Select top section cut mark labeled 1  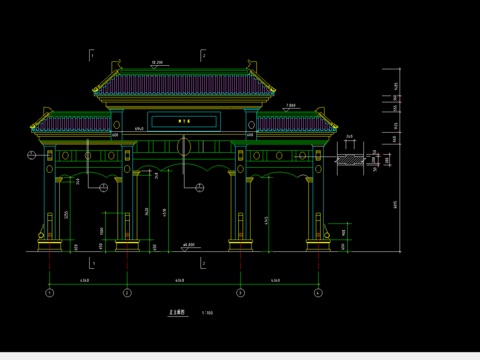point(91,55)
